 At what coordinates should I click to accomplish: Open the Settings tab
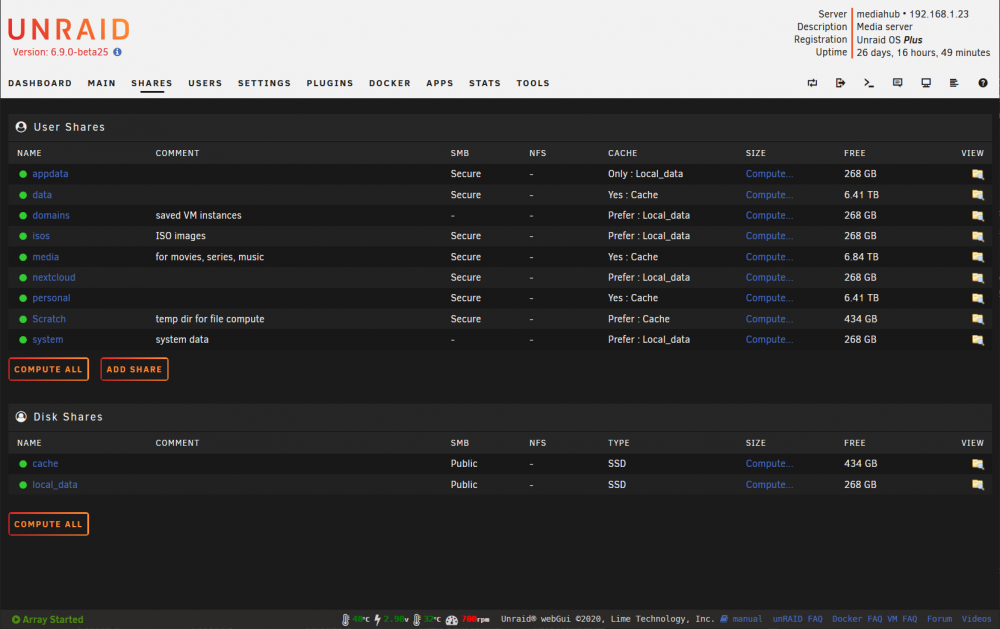click(x=264, y=83)
